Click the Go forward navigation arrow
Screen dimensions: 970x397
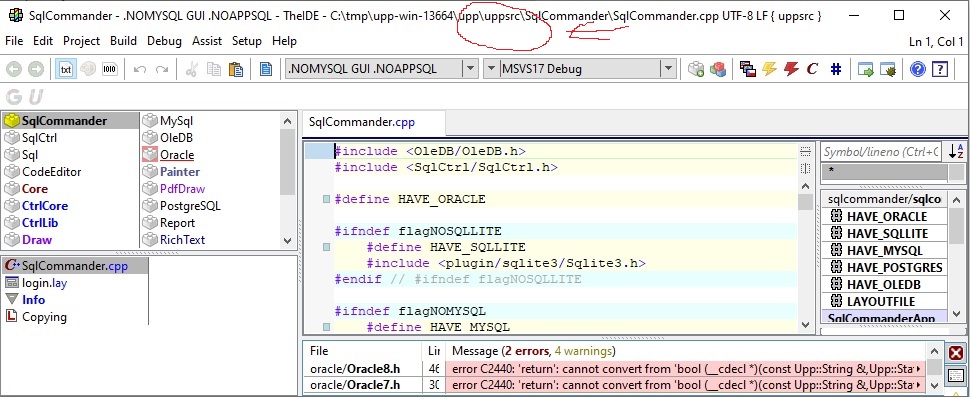(36, 69)
